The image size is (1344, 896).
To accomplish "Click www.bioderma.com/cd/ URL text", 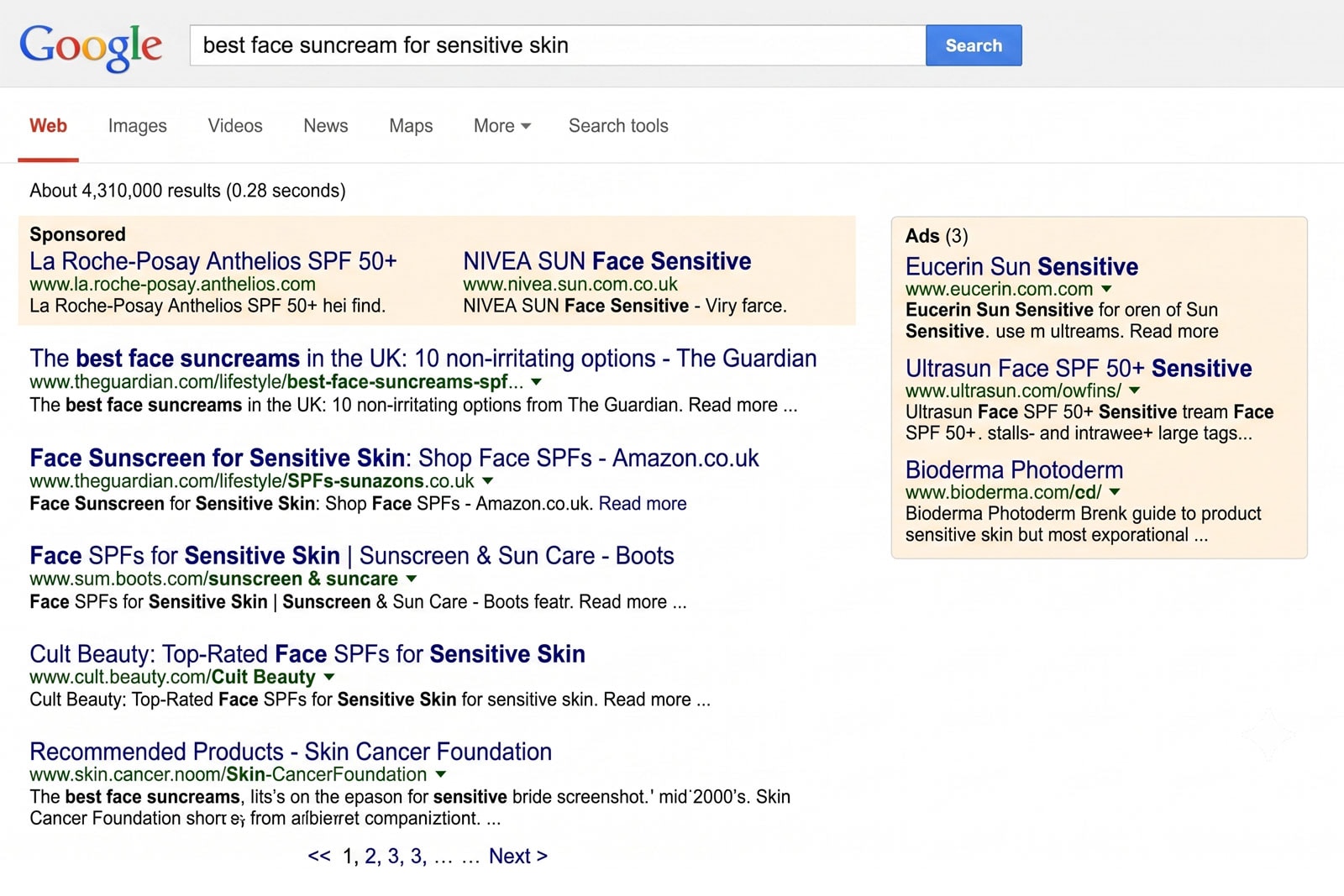I will pyautogui.click(x=1003, y=493).
